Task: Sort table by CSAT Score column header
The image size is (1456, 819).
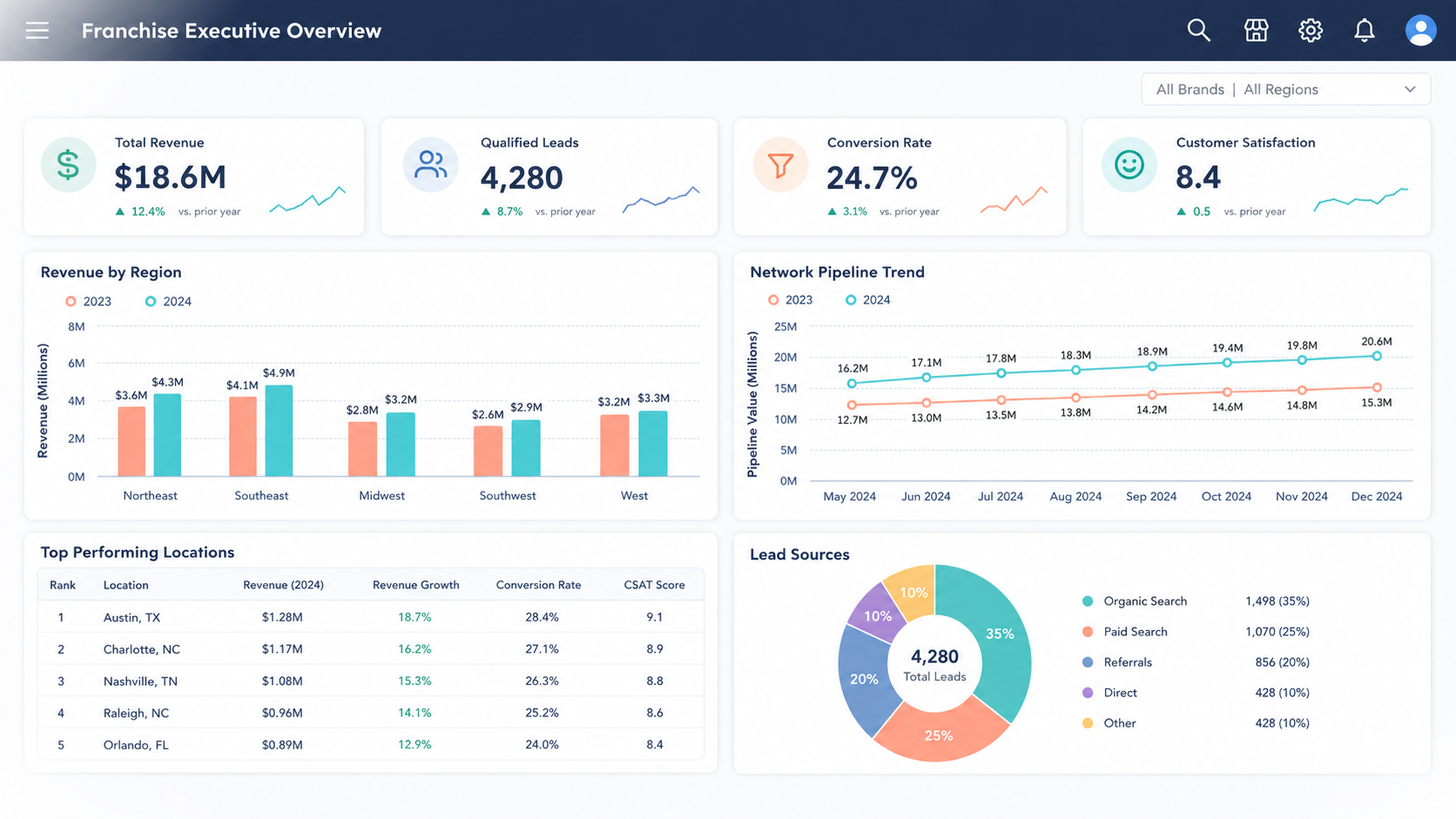Action: coord(654,585)
